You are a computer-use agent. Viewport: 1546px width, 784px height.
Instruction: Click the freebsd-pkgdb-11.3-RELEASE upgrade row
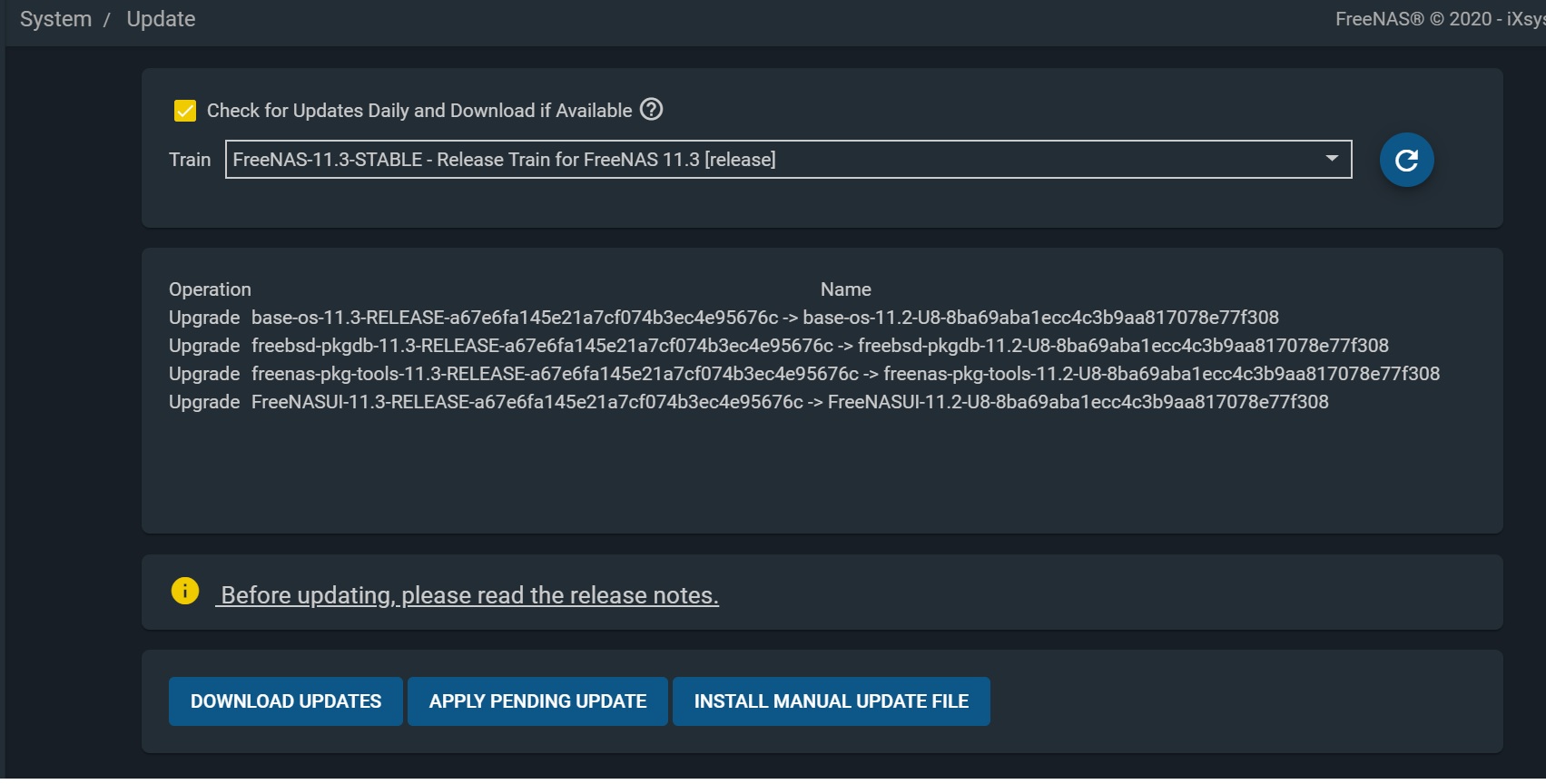[x=779, y=346]
